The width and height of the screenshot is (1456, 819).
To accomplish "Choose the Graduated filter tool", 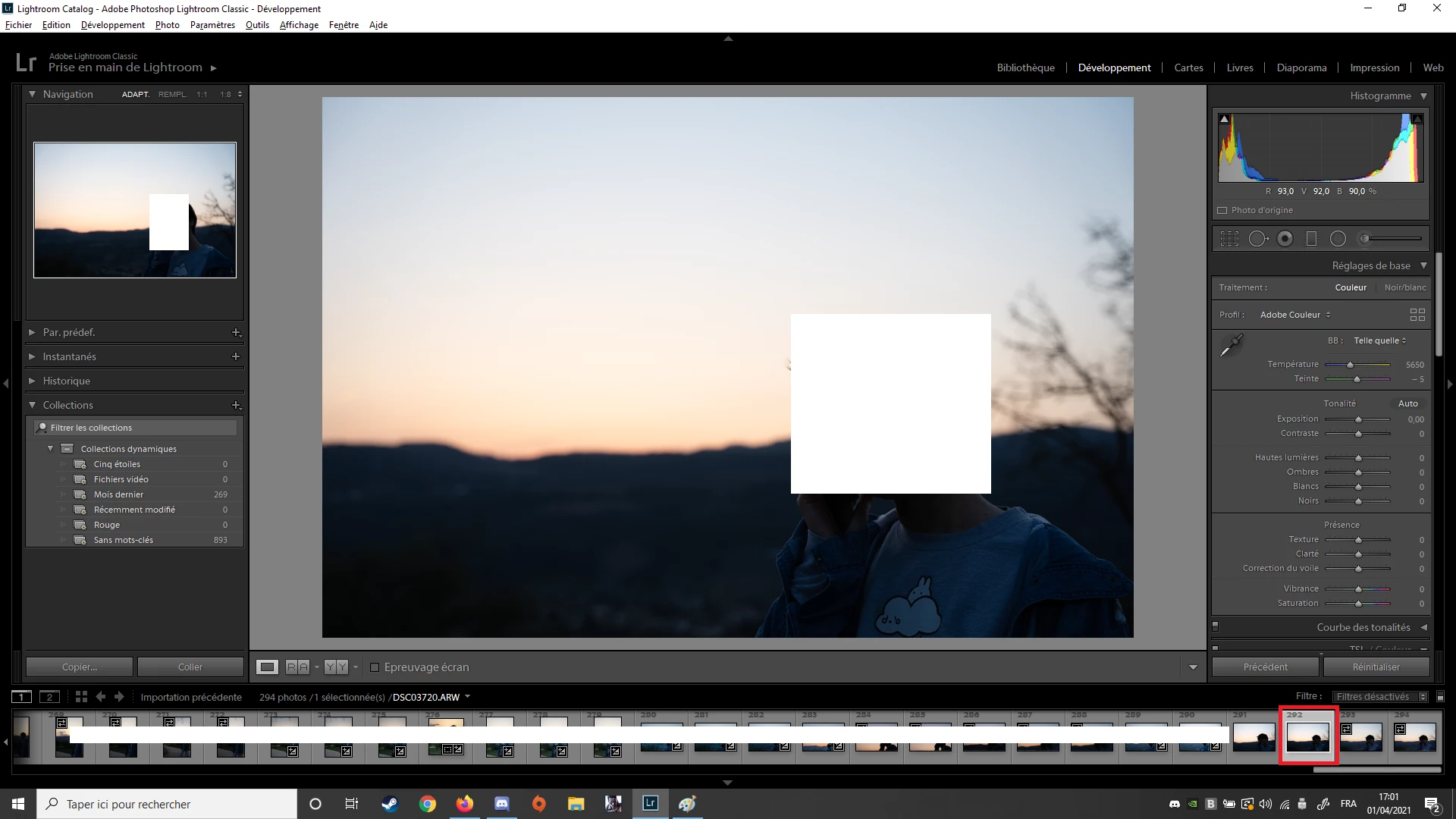I will click(1311, 239).
